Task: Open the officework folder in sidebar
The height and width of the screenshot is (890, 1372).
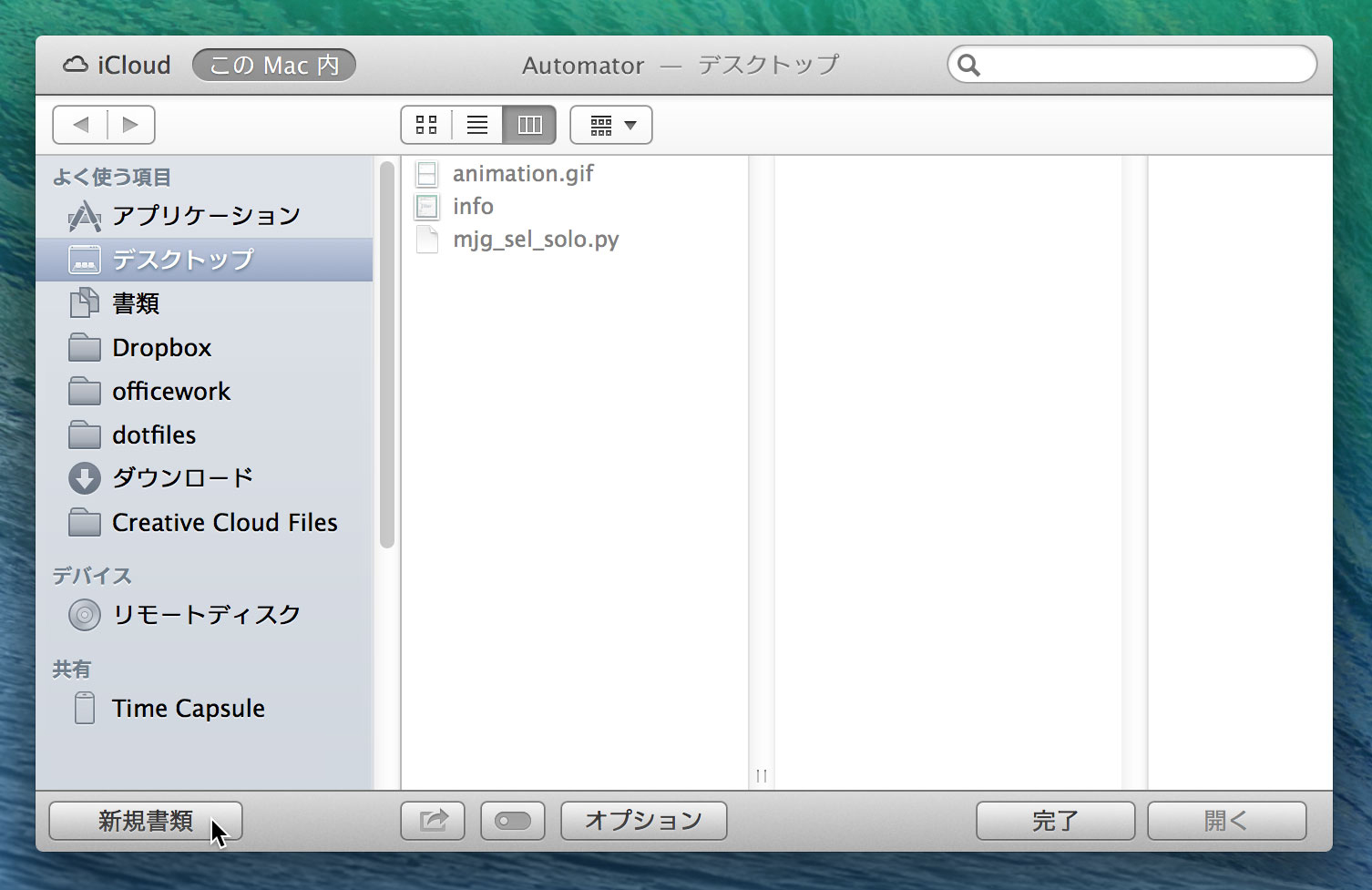Action: 204,391
